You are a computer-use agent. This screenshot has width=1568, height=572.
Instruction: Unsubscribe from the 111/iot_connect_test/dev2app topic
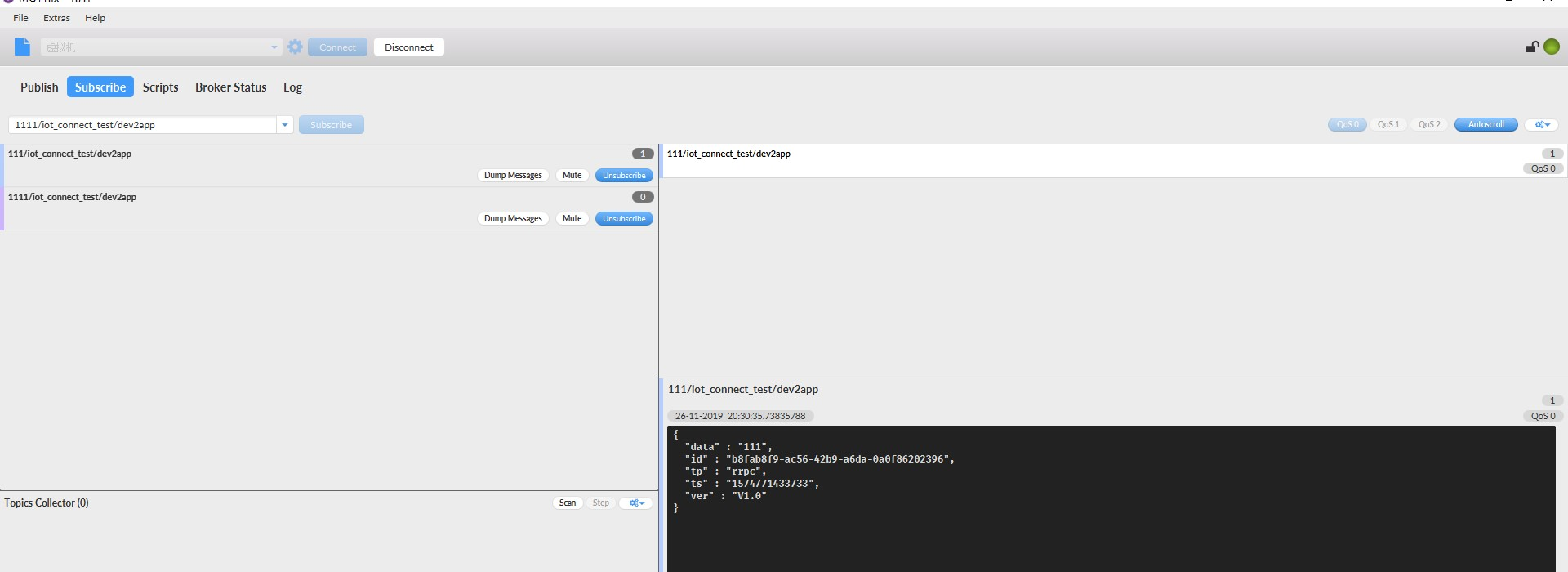point(624,176)
